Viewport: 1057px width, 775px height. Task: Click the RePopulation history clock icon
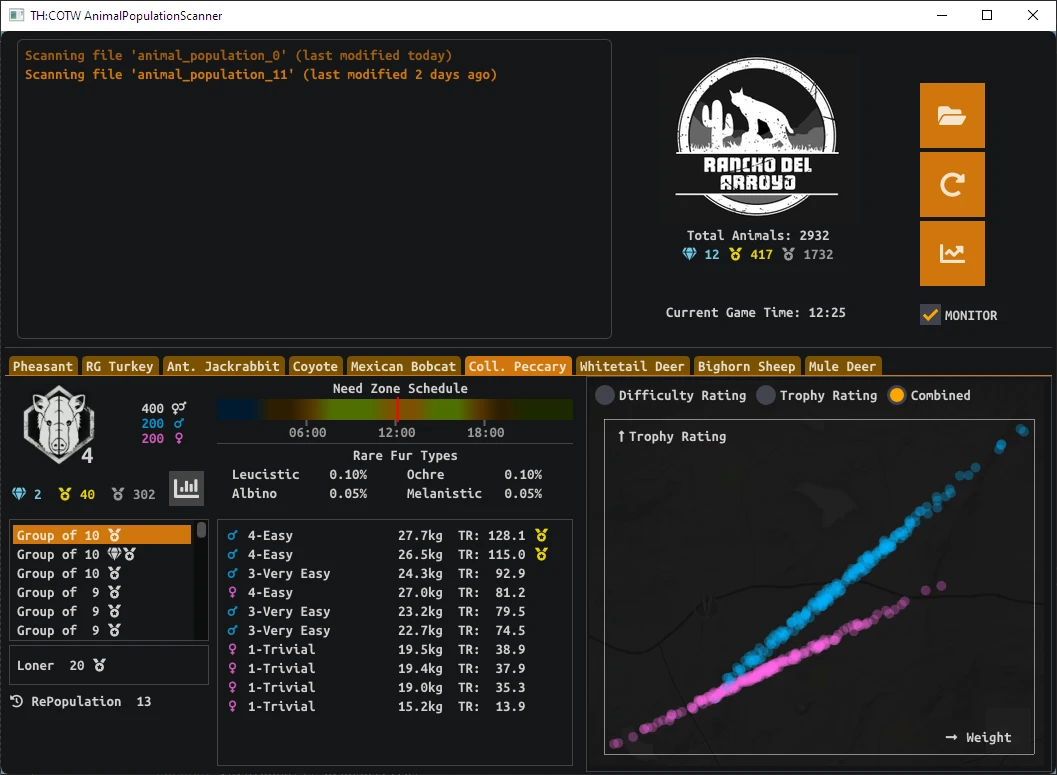click(x=17, y=701)
